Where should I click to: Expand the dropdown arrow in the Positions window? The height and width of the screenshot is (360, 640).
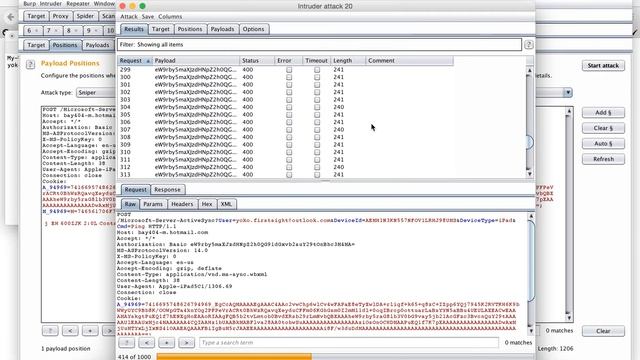click(568, 93)
